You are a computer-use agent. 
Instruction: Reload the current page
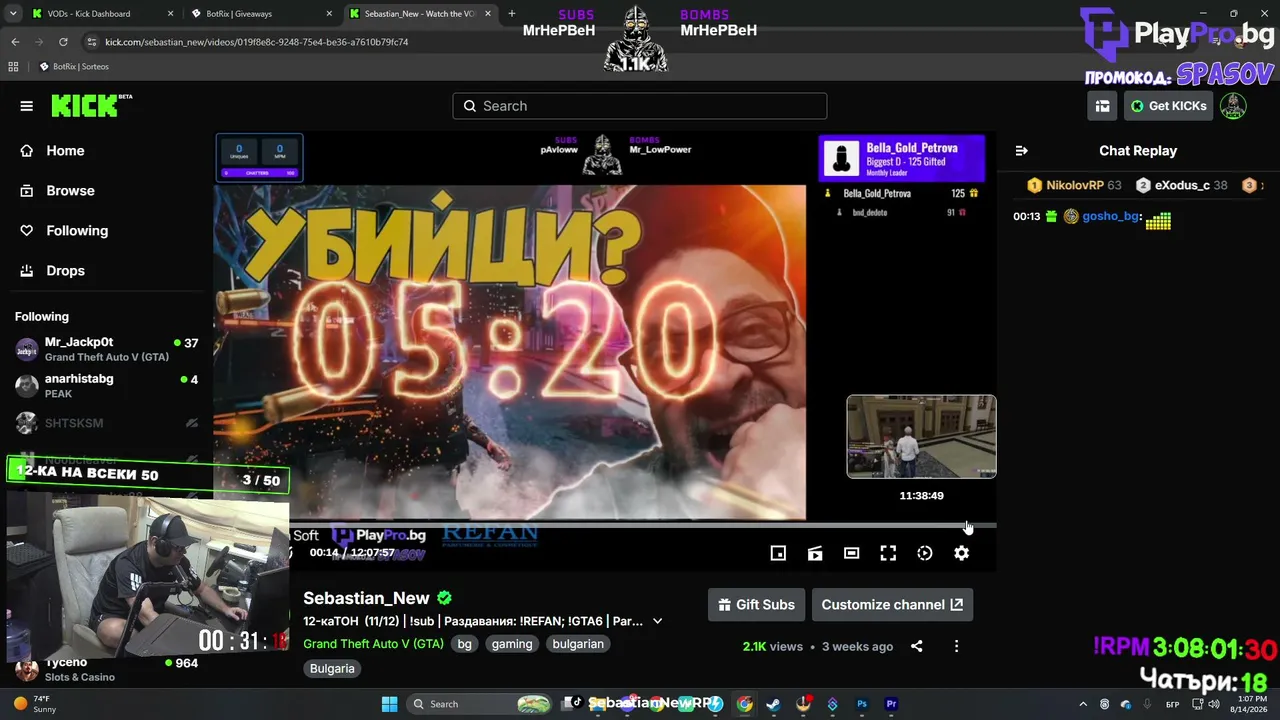pos(63,42)
